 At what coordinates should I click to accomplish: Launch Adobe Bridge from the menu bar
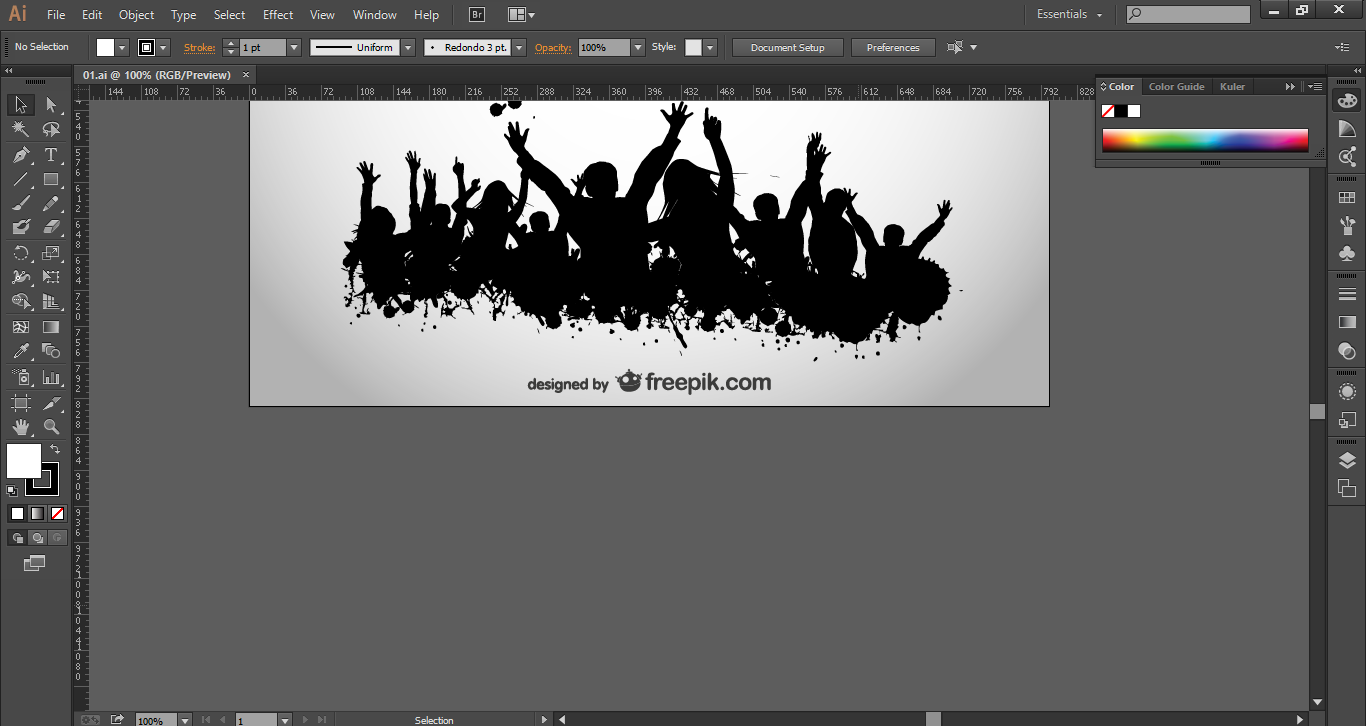477,15
